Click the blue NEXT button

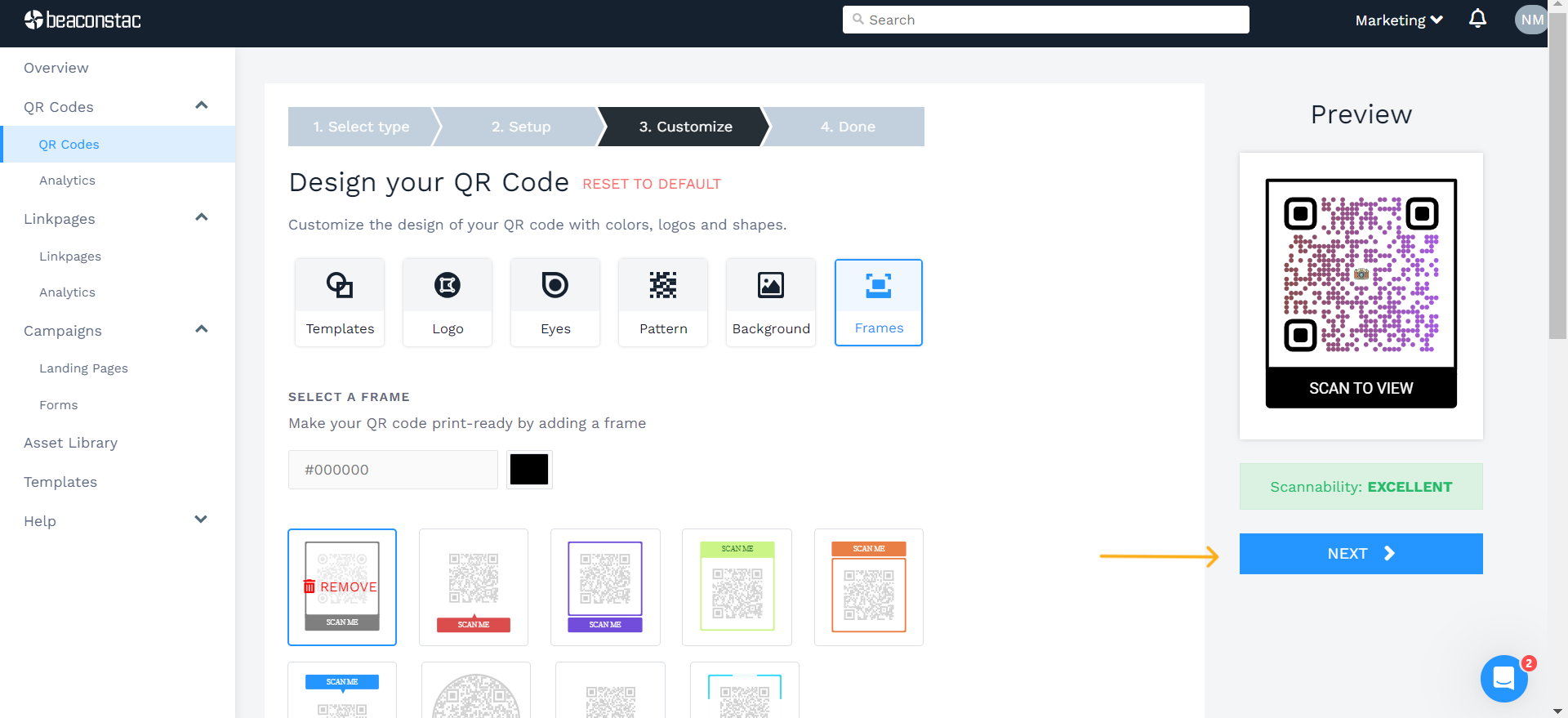pyautogui.click(x=1361, y=554)
